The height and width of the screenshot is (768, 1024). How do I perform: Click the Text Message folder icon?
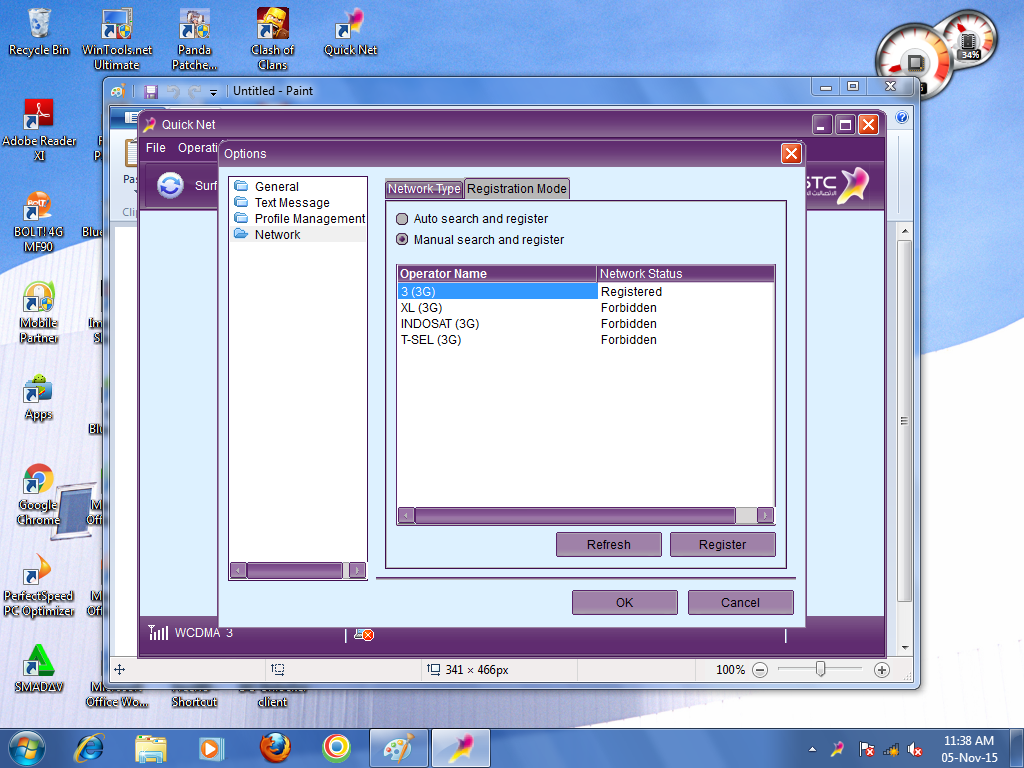(x=241, y=202)
